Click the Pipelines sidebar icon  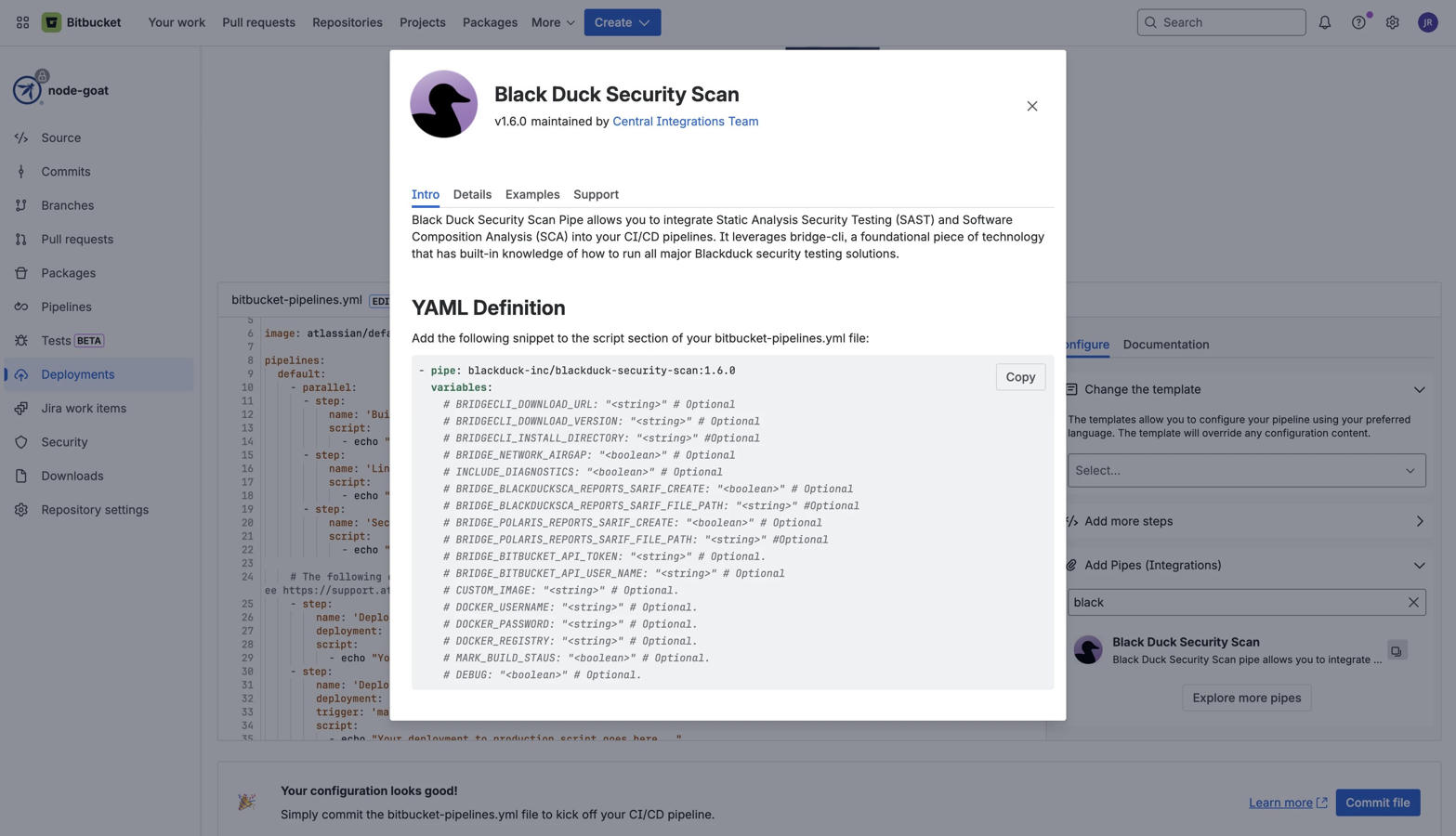21,307
